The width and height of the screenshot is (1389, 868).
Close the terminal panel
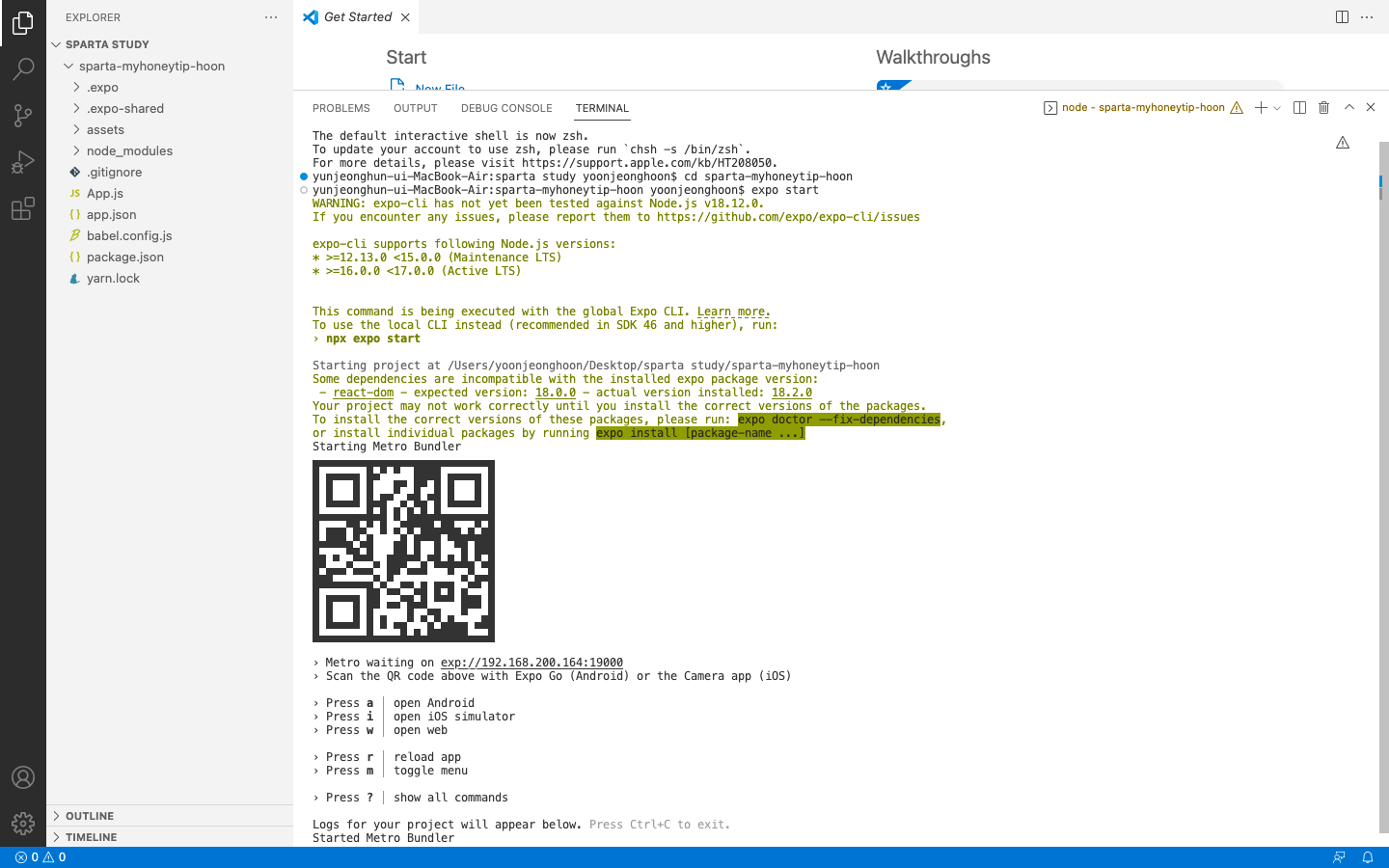[x=1371, y=108]
